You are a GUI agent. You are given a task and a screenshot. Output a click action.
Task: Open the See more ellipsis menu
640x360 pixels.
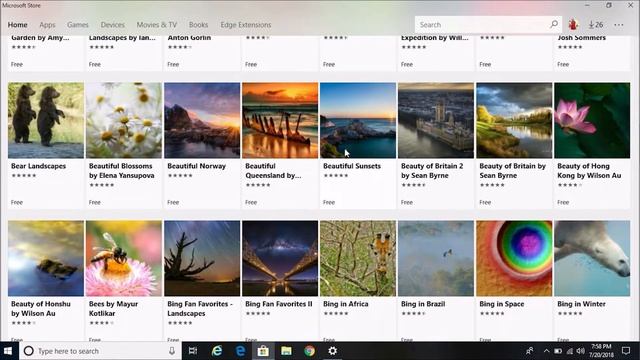619,25
